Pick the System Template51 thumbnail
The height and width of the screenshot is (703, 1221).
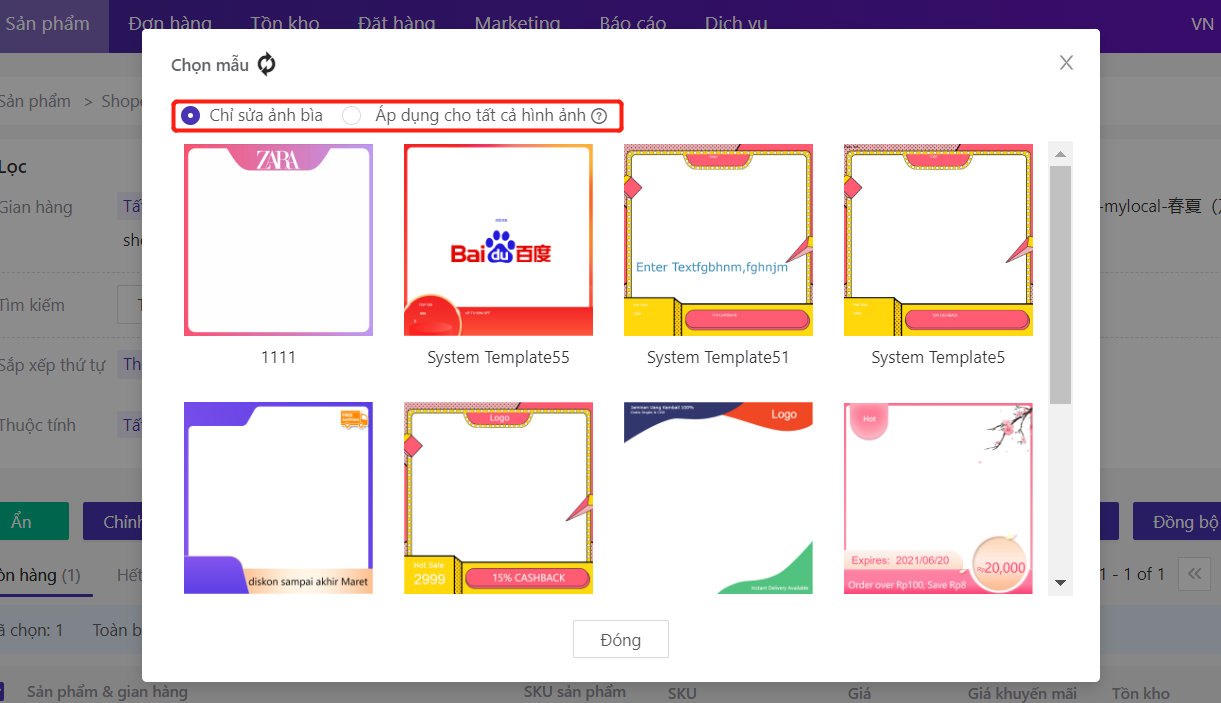click(x=718, y=240)
